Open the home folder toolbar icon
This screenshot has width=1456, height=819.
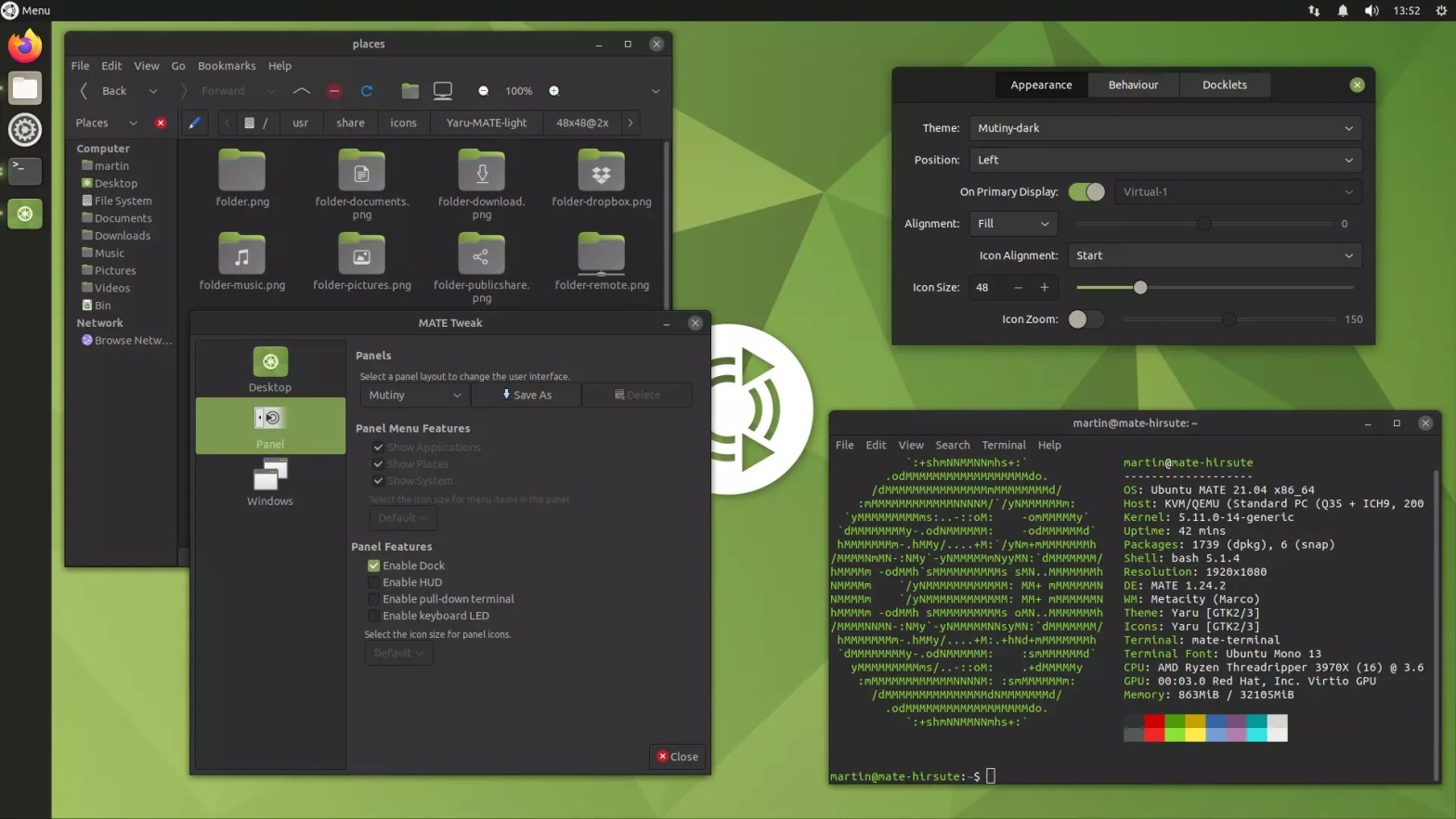pyautogui.click(x=409, y=91)
